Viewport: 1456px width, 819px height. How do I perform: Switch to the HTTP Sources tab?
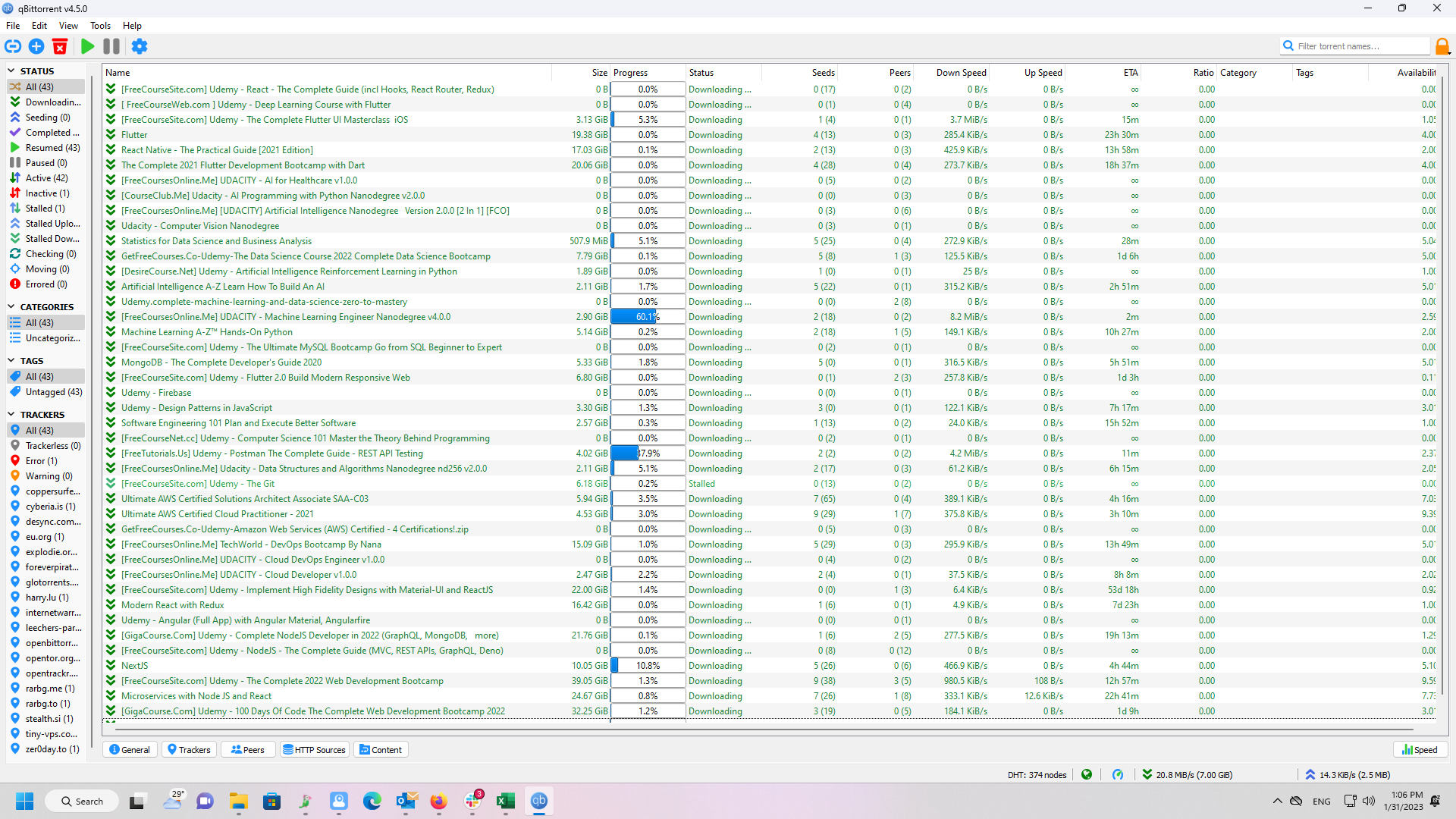pyautogui.click(x=315, y=750)
